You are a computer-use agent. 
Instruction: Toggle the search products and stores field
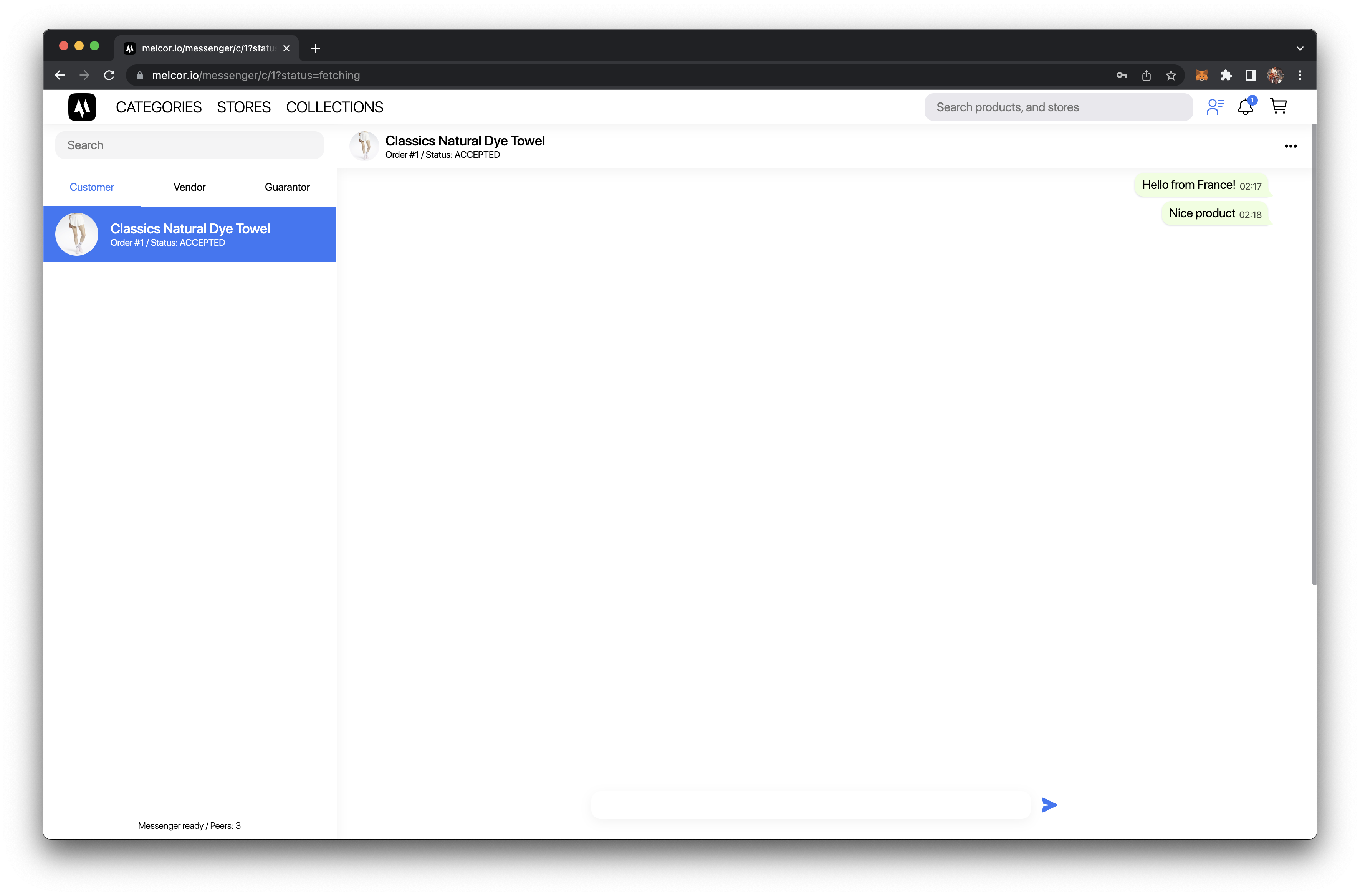[x=1058, y=107]
